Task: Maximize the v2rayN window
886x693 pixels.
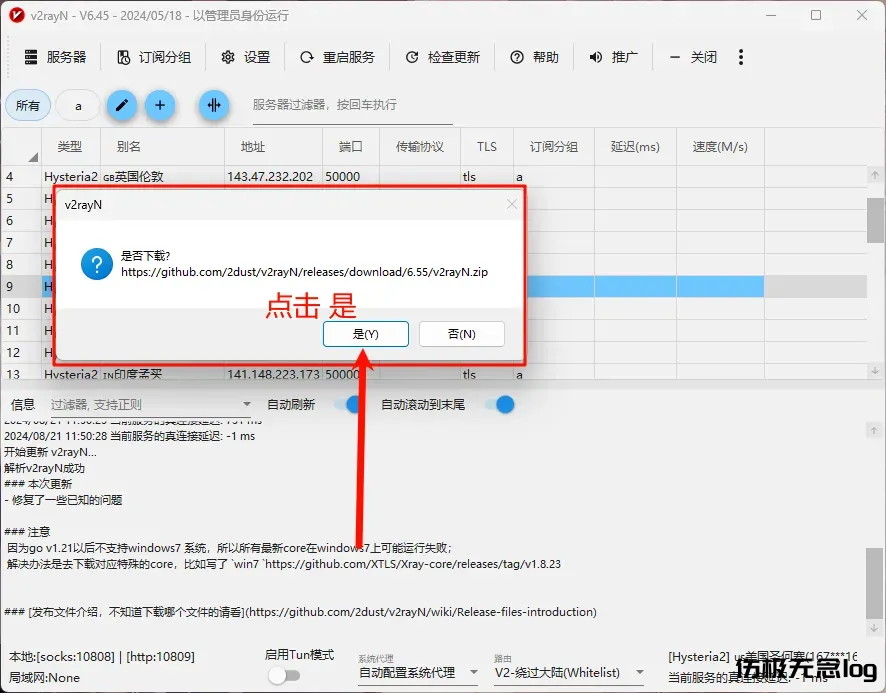Action: (x=815, y=15)
